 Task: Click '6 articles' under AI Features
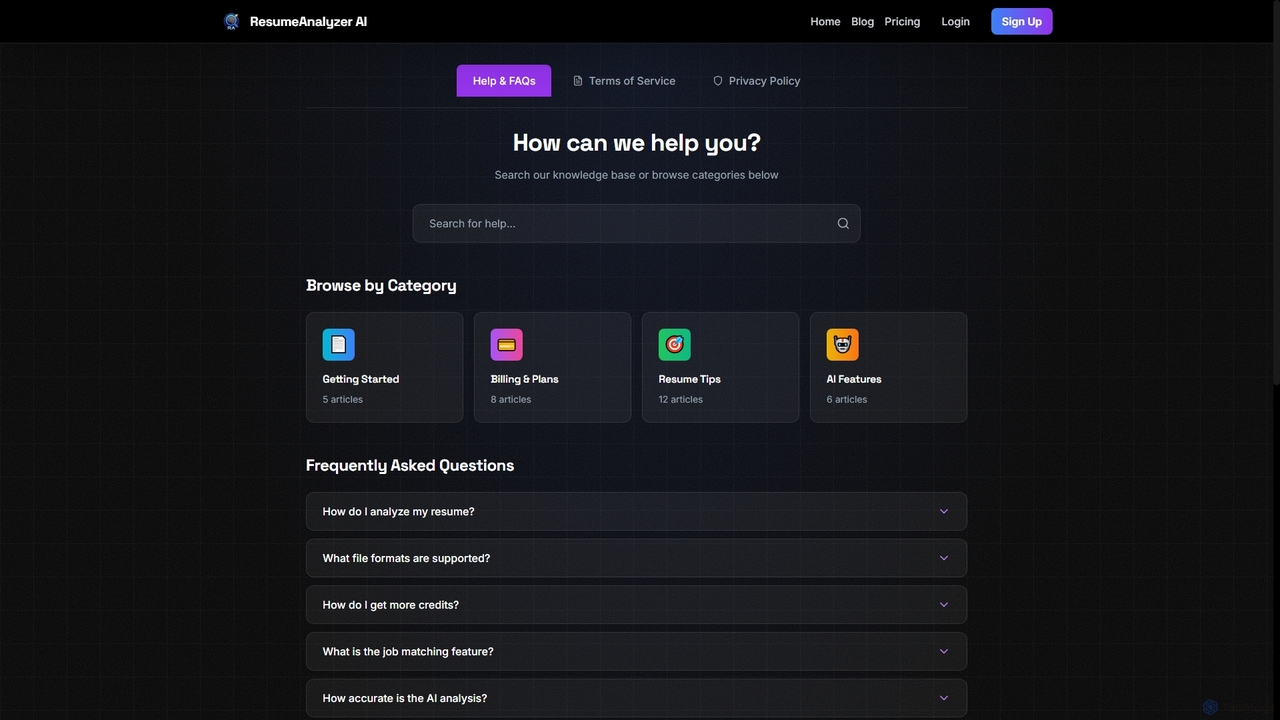pos(847,399)
